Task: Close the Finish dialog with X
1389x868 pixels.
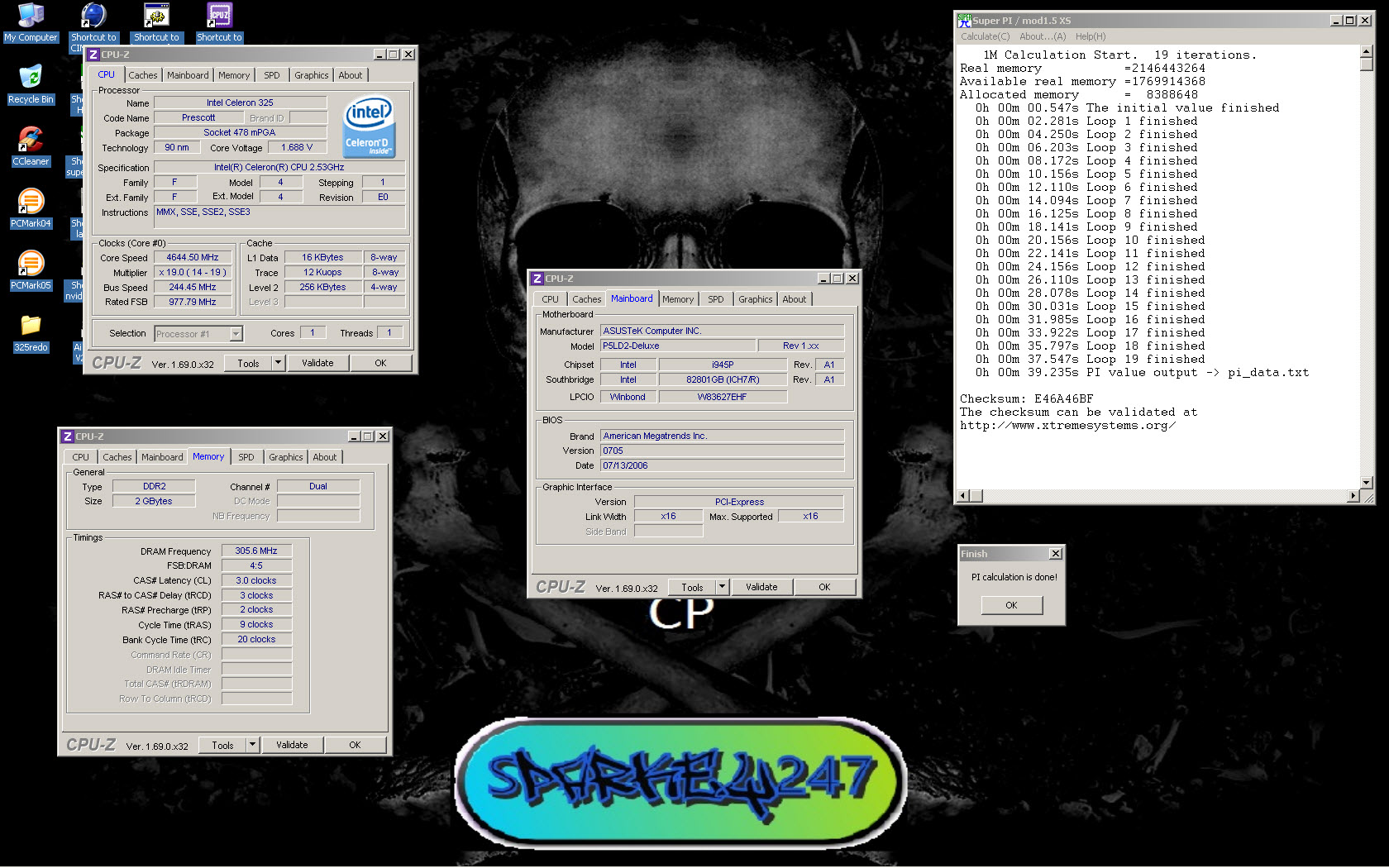Action: pyautogui.click(x=1055, y=554)
